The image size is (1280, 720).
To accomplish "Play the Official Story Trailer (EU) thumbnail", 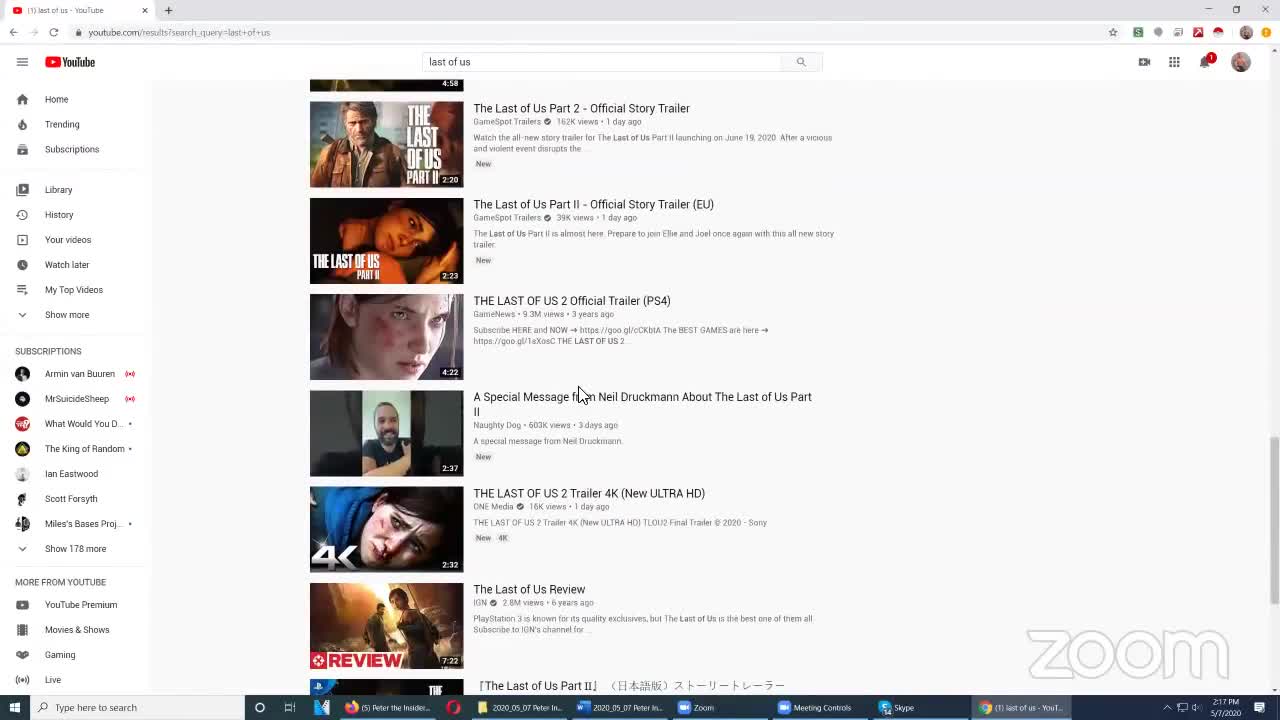I will click(386, 241).
